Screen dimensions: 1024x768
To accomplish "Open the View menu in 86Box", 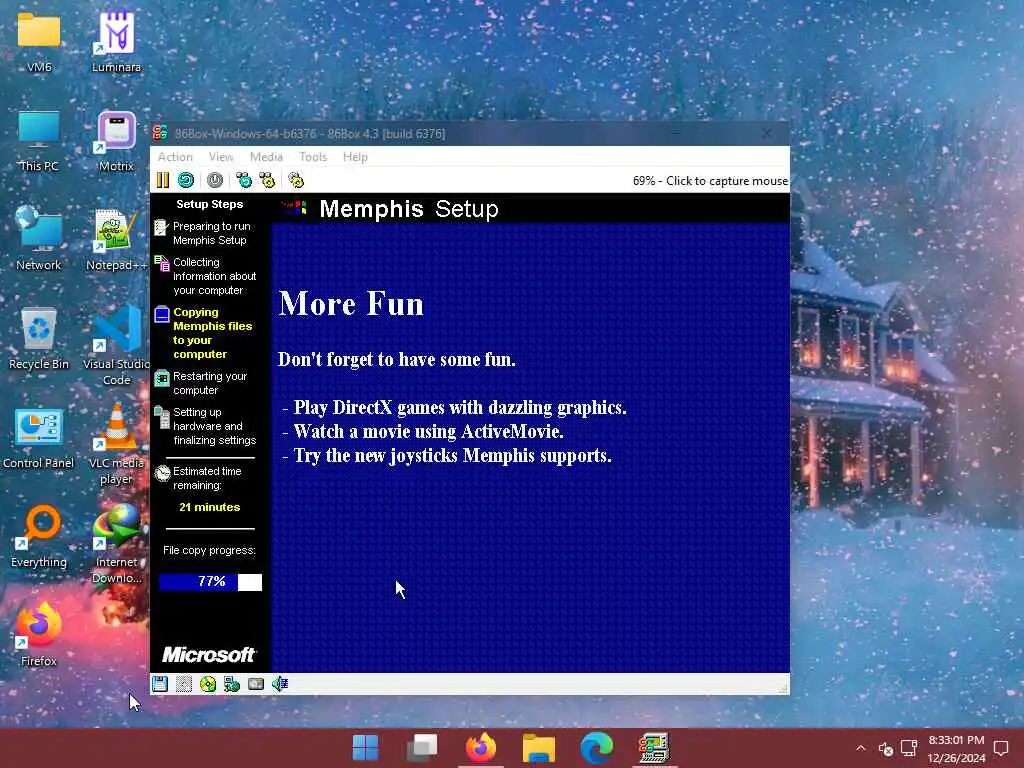I will coord(221,157).
